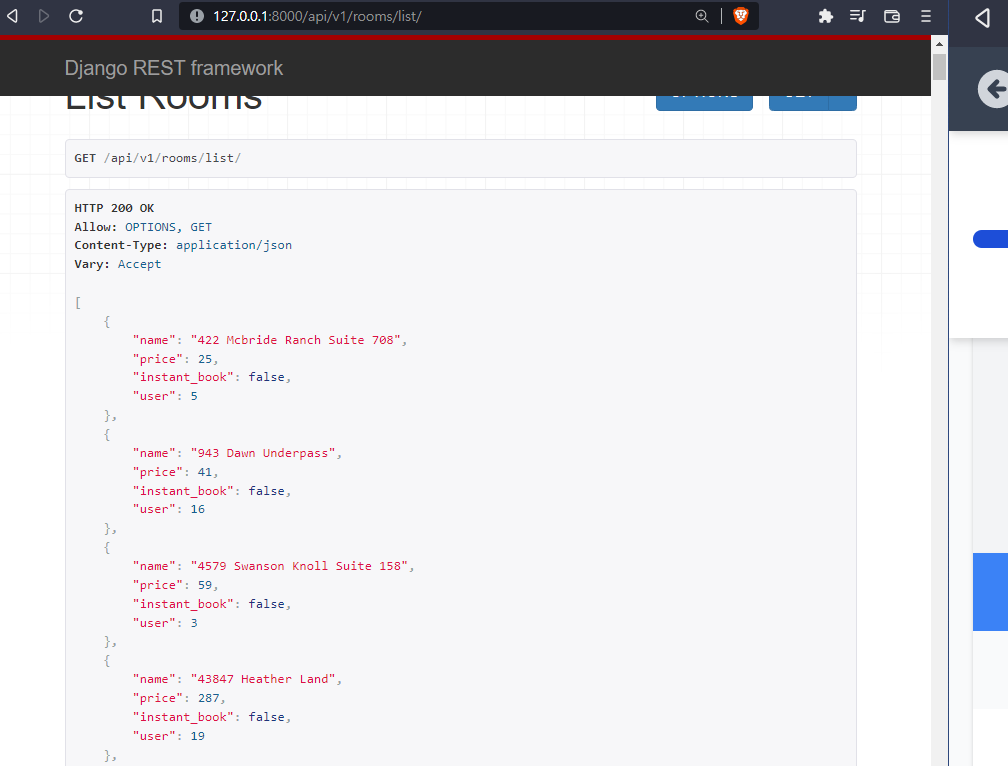1008x766 pixels.
Task: Click the triangle icon in the side window
Action: point(982,17)
